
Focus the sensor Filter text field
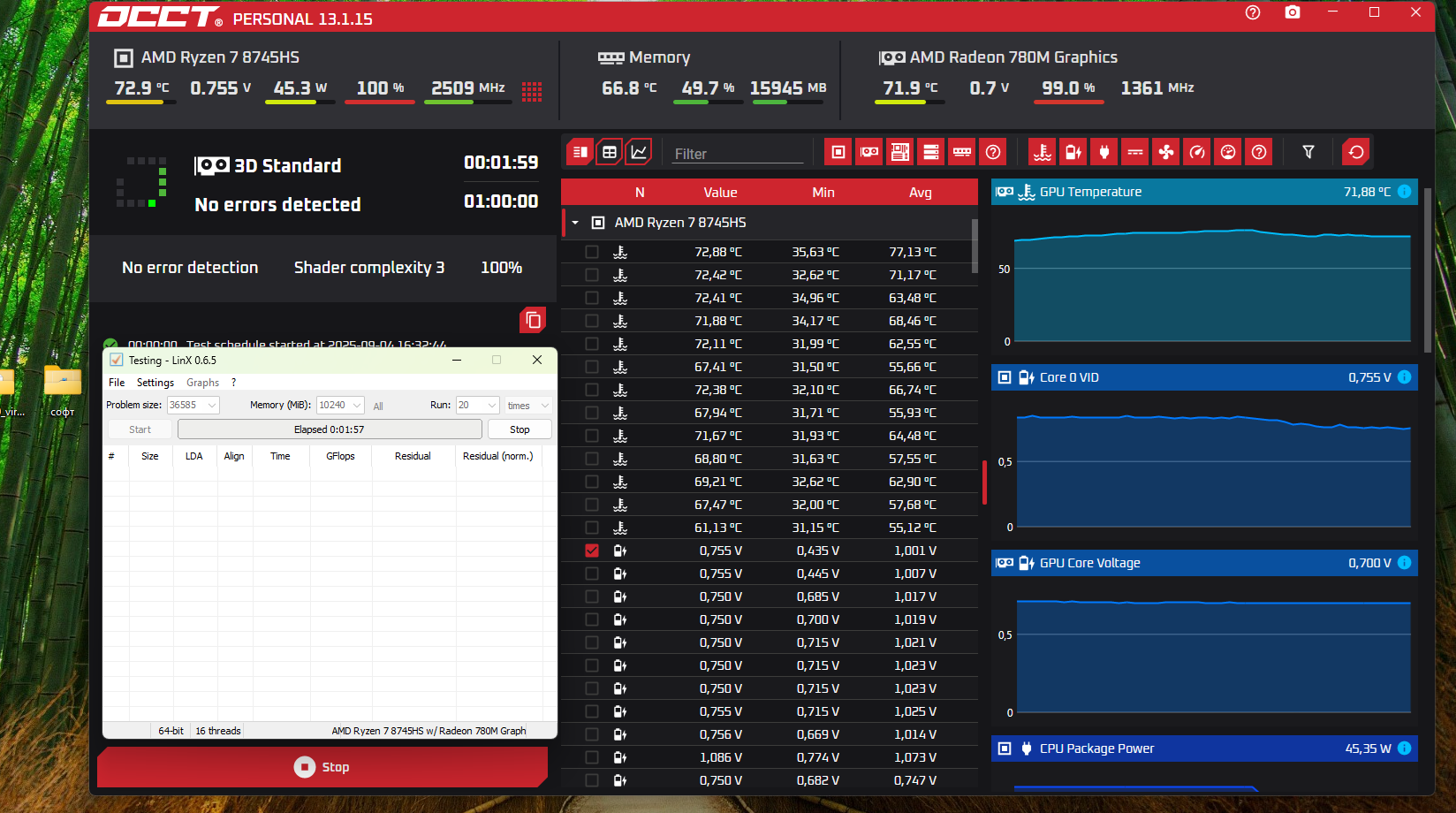pos(737,154)
